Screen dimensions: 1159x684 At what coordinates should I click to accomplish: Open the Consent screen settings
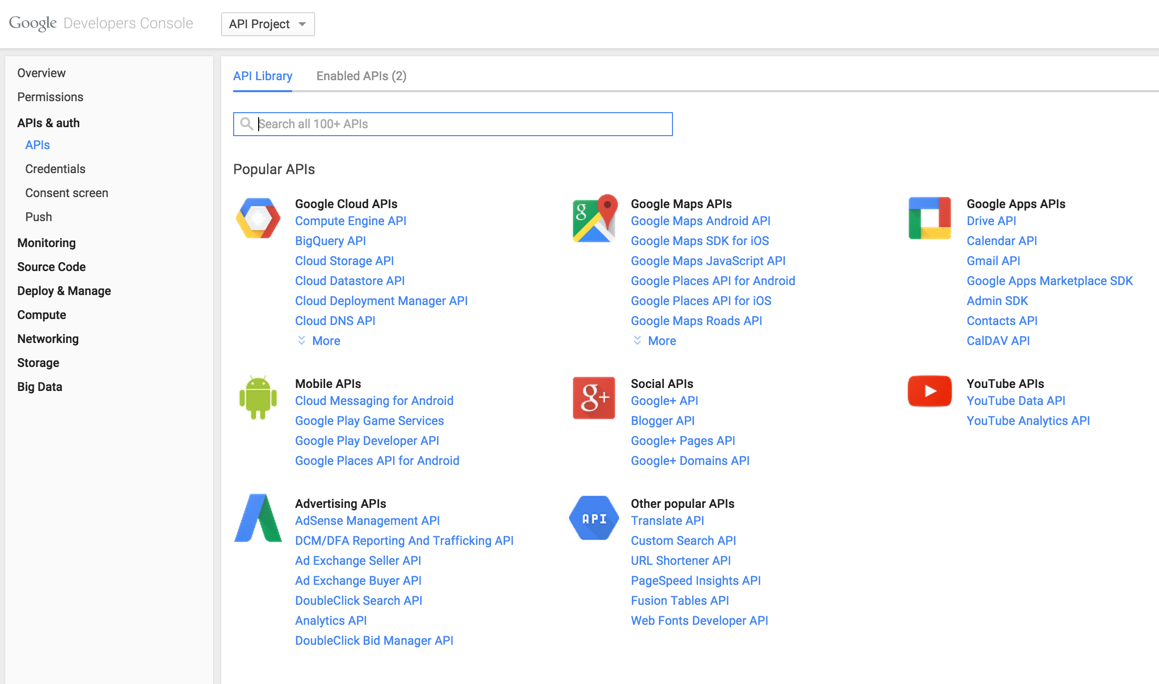coord(66,192)
